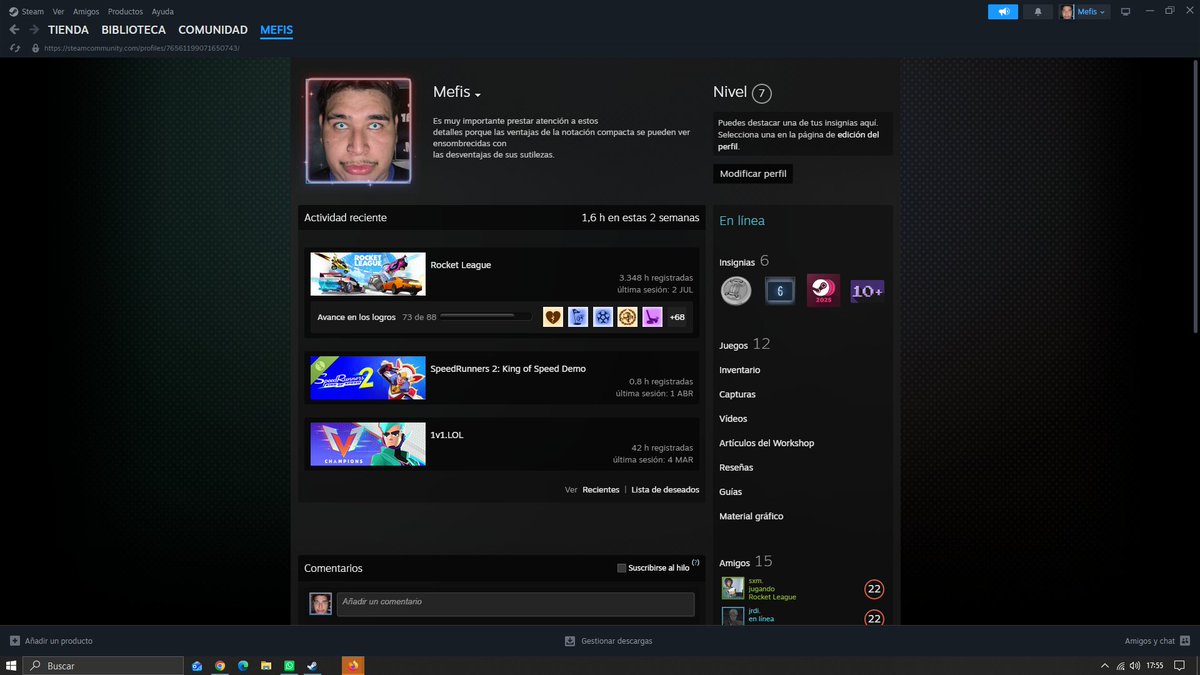1200x675 pixels.
Task: Open the Amigos y chat icon
Action: click(x=1184, y=641)
